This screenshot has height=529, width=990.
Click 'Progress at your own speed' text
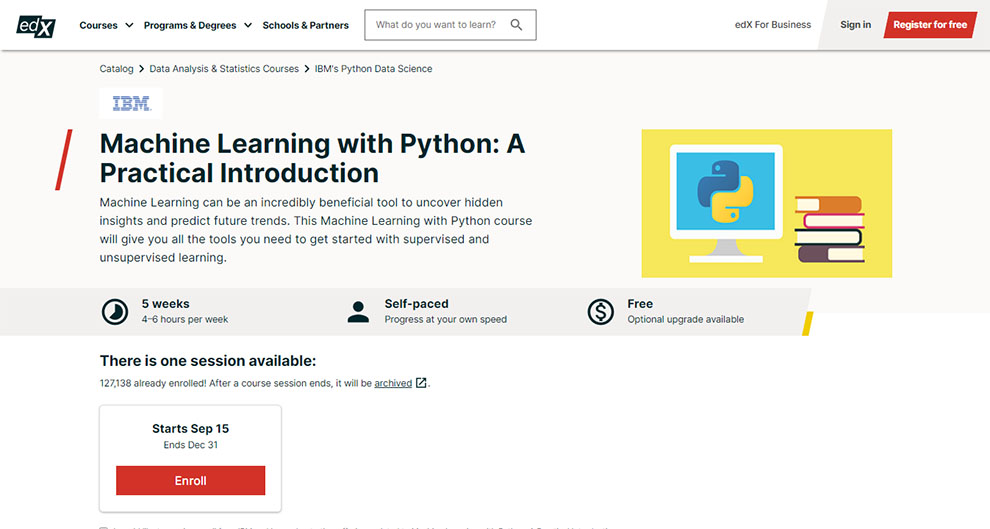tap(446, 319)
